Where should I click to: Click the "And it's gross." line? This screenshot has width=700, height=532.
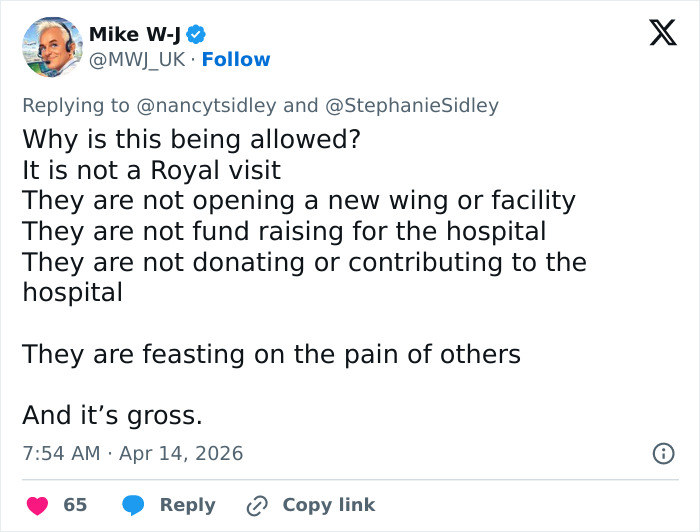(112, 416)
